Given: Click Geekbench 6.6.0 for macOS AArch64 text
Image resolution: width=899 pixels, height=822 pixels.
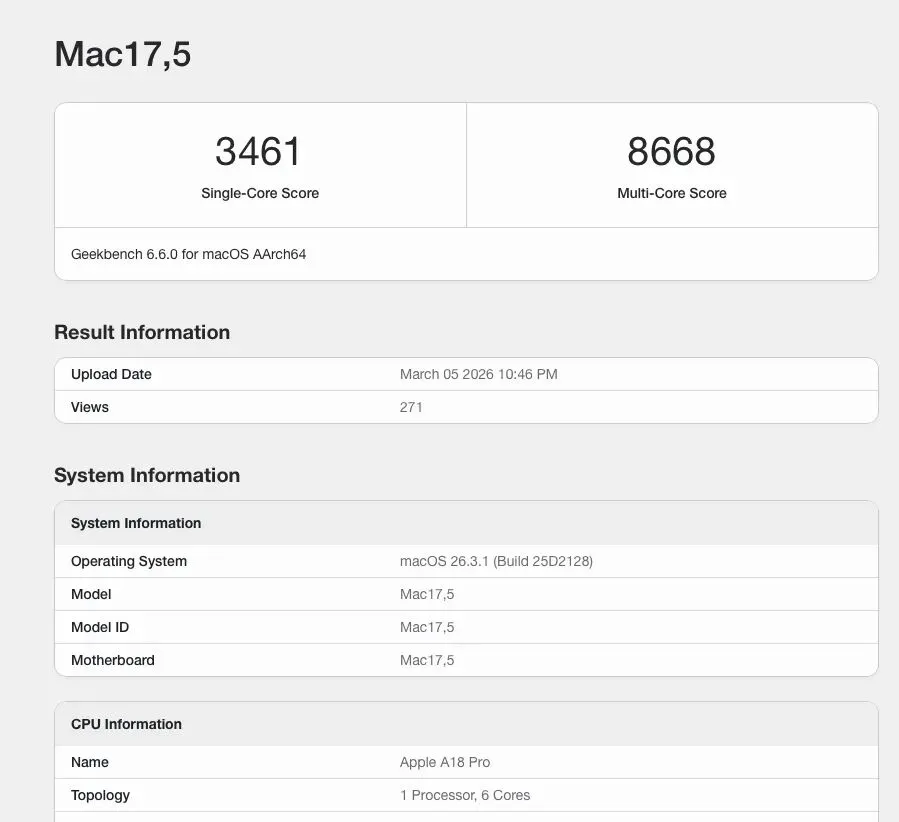Looking at the screenshot, I should click(188, 255).
